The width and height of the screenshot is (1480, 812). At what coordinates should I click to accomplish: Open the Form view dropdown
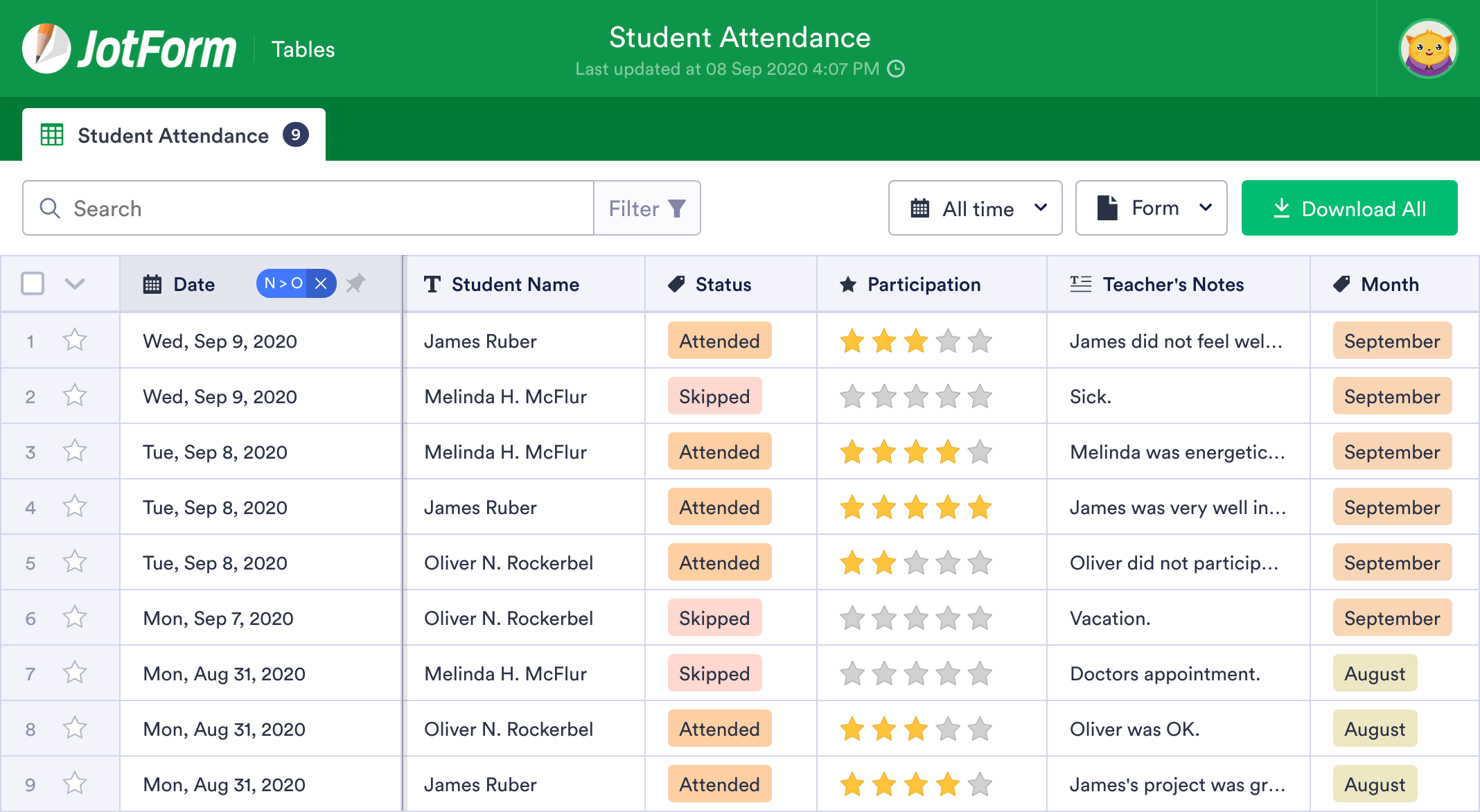click(1151, 209)
